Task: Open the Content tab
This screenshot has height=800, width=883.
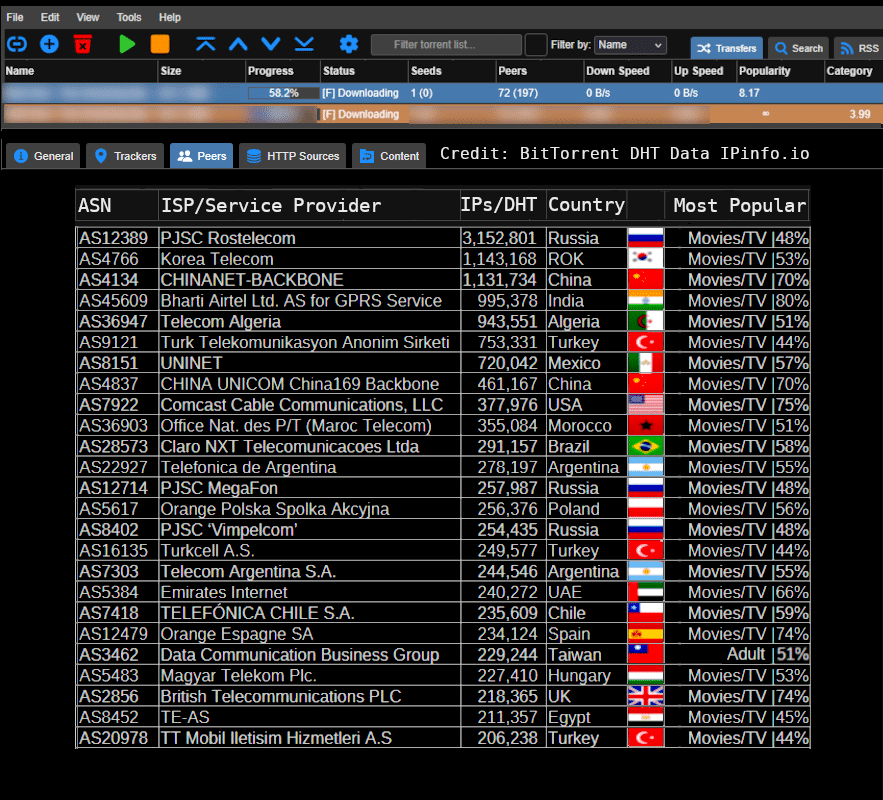Action: (x=389, y=156)
